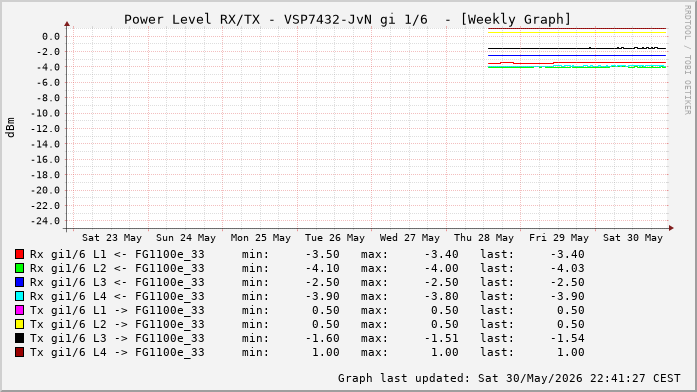The width and height of the screenshot is (697, 392).
Task: Click the blue Rx L3 line in chart
Action: 577,56
